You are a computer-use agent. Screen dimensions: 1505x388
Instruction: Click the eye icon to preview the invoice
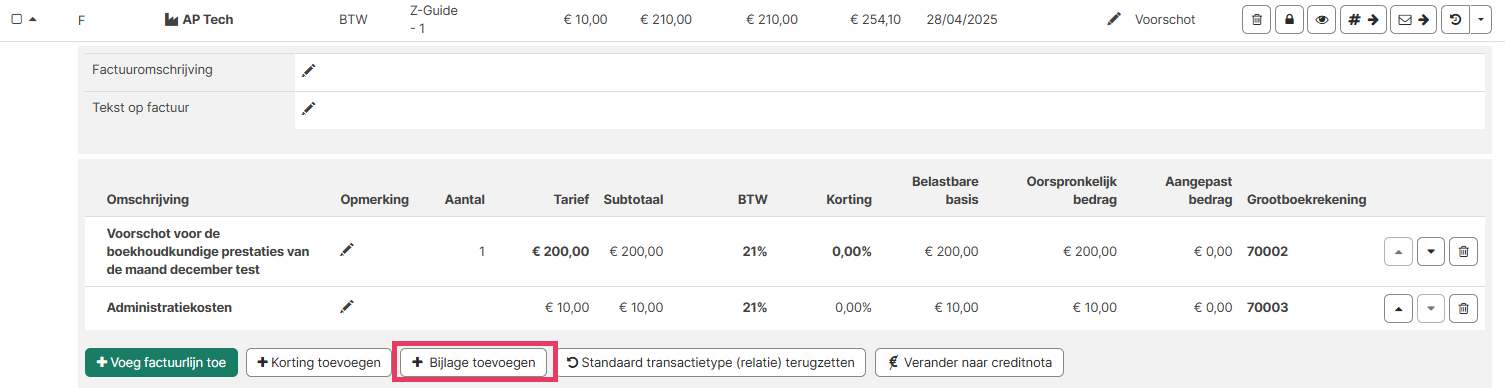coord(1322,19)
